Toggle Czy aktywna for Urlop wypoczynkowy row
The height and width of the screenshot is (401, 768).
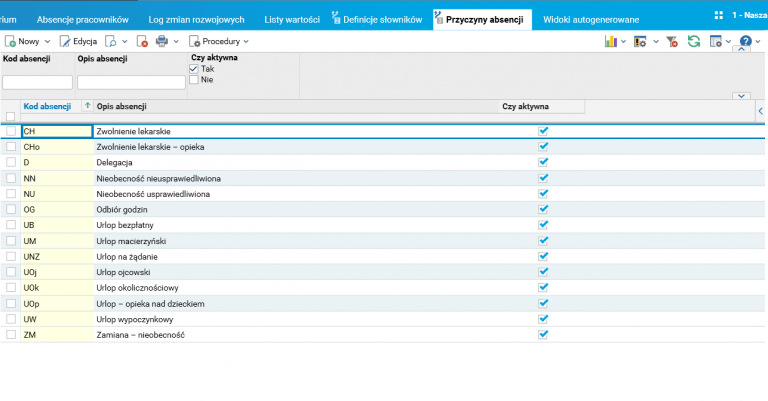[x=543, y=319]
